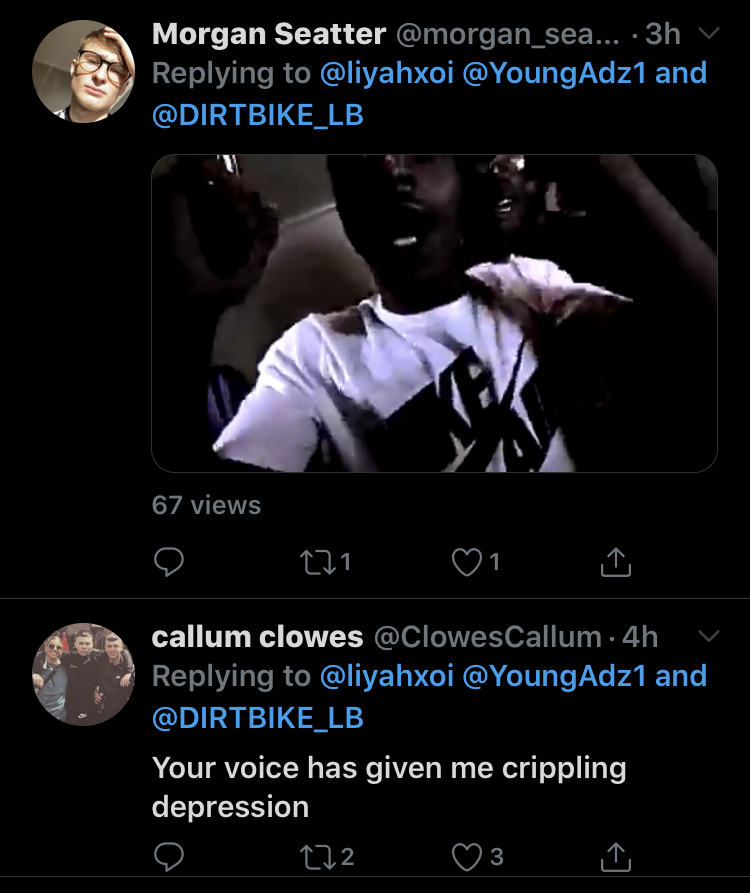Like callum clowes' tweet

[467, 856]
